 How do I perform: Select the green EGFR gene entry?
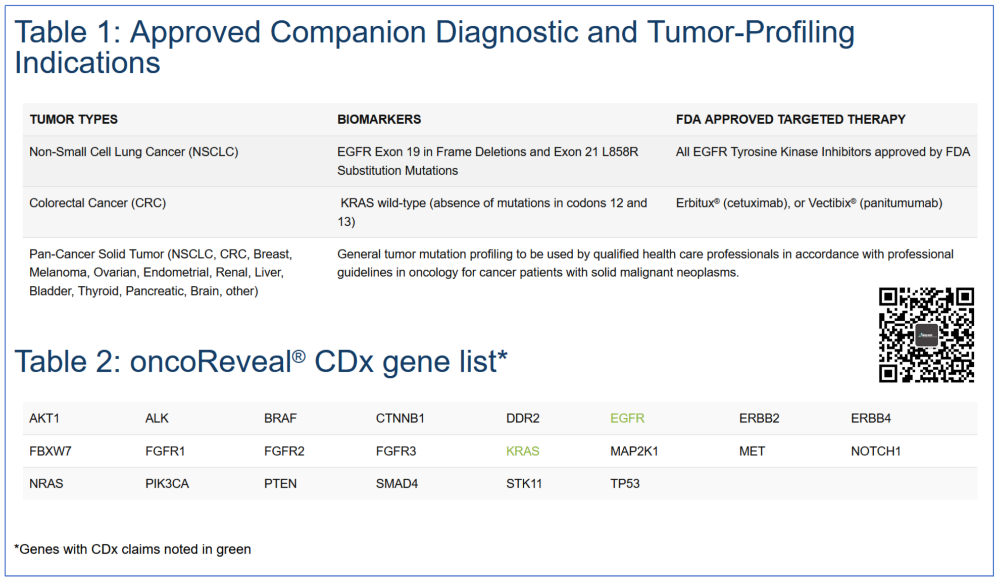click(627, 419)
